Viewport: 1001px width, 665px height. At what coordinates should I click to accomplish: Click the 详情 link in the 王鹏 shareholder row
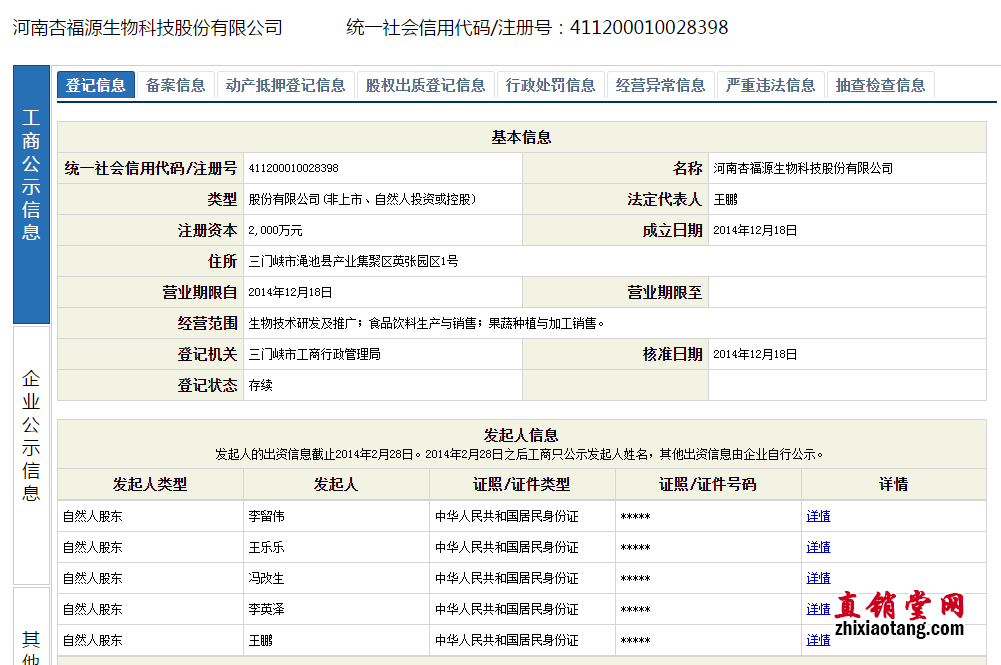[818, 640]
